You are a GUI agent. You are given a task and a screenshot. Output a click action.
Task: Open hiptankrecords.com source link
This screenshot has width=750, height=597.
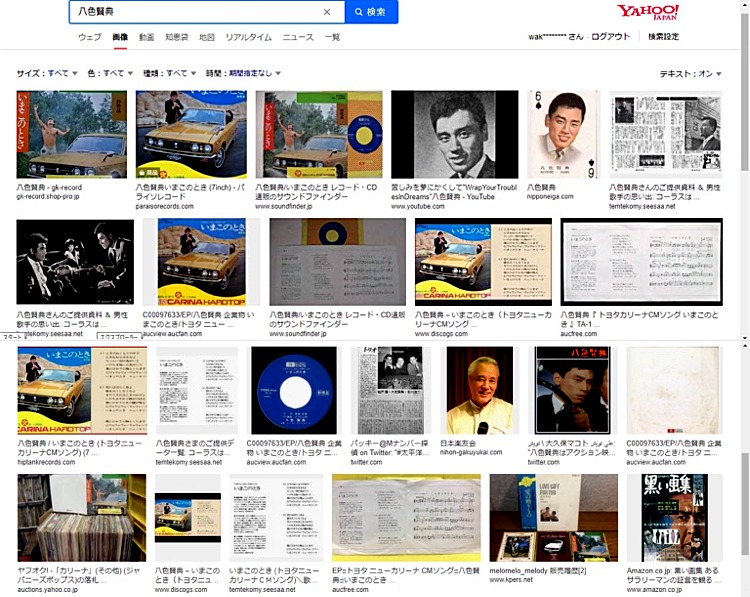[46, 462]
